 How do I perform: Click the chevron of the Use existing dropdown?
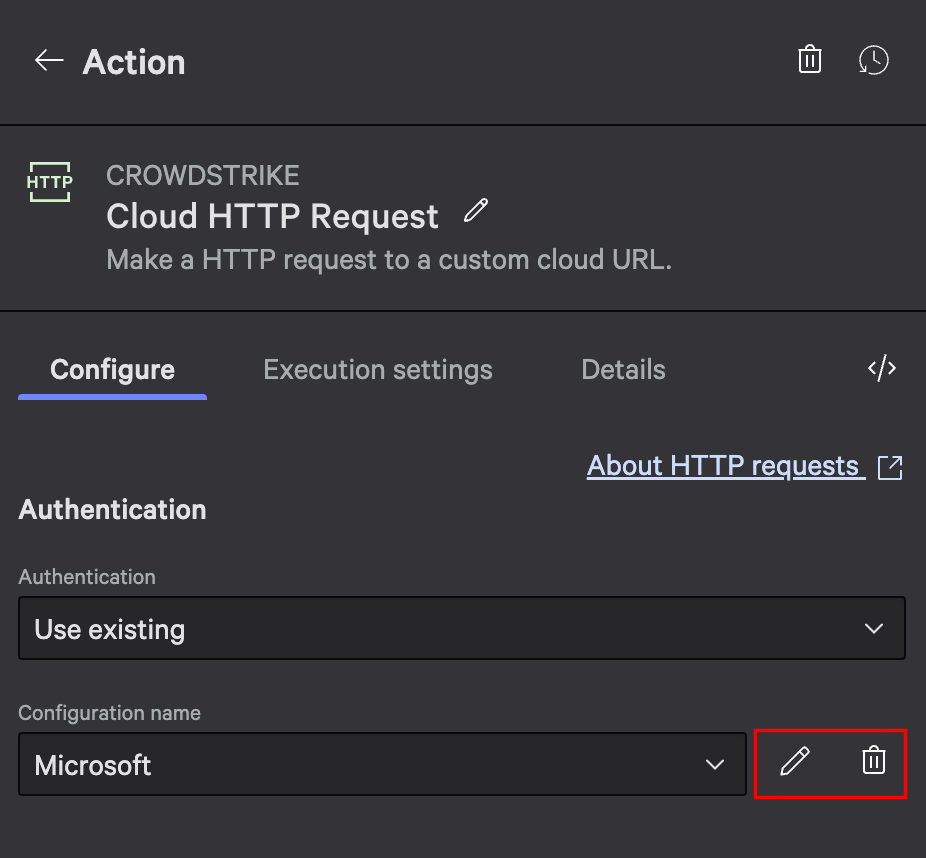tap(873, 628)
